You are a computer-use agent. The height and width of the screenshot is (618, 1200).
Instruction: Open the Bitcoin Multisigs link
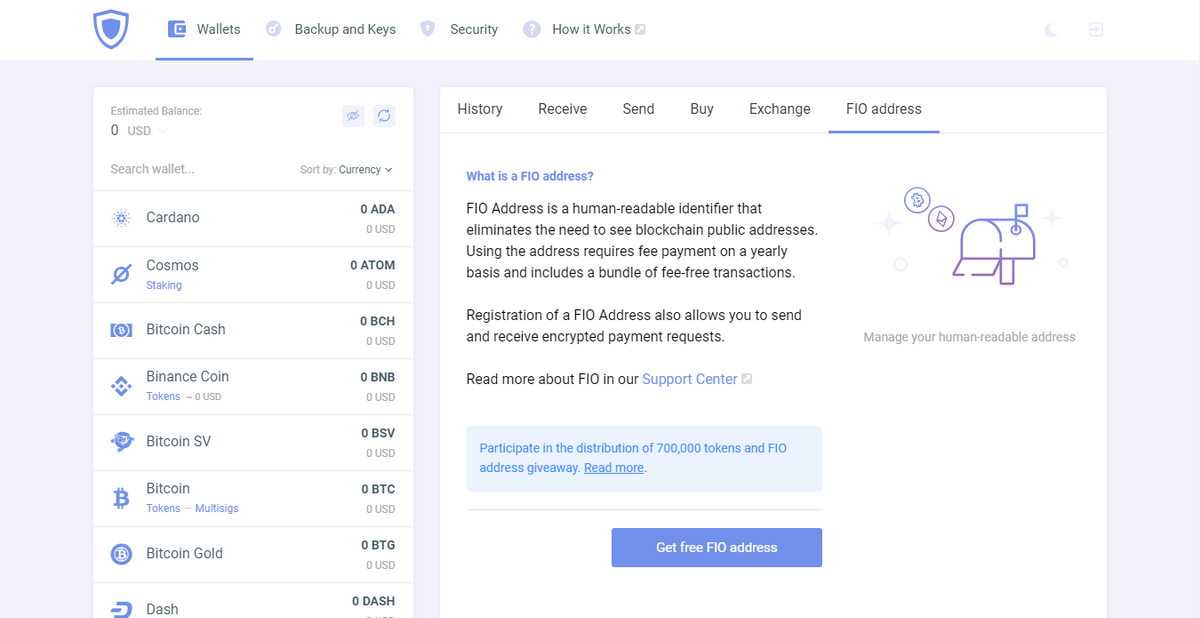point(217,508)
